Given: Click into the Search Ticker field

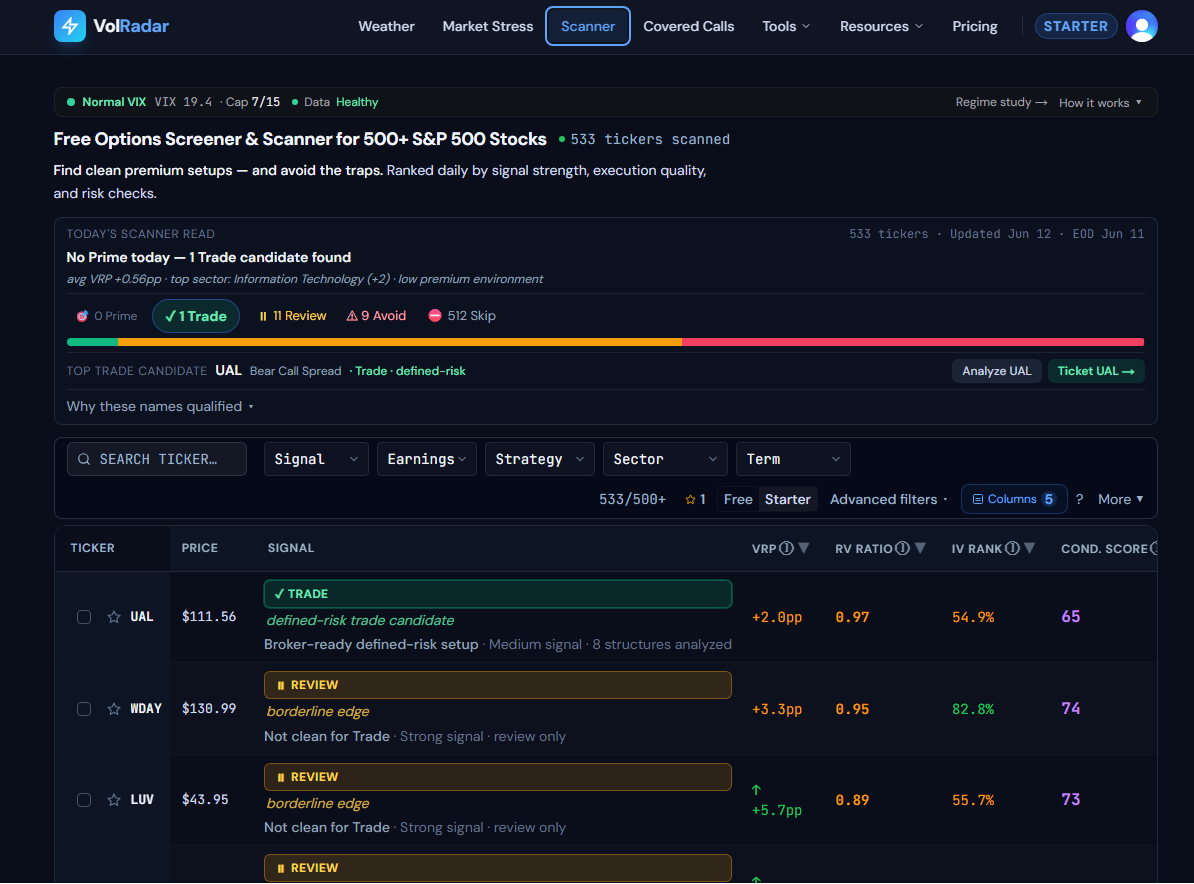Looking at the screenshot, I should (157, 459).
